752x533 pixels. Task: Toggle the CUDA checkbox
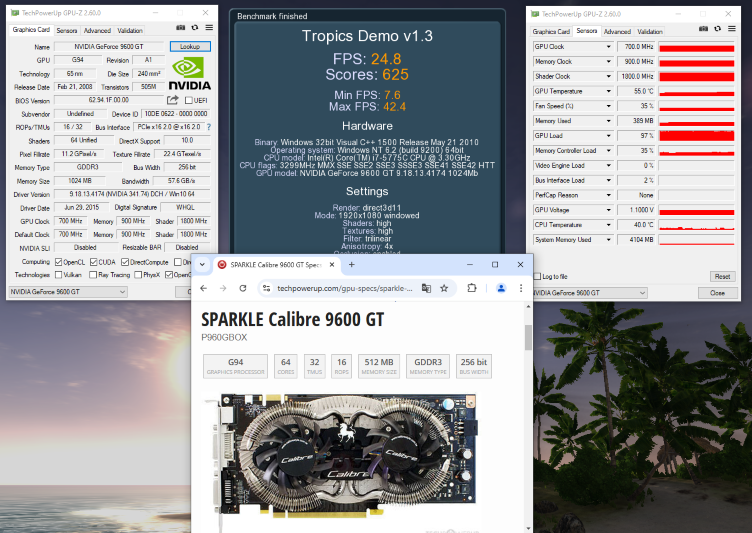94,262
